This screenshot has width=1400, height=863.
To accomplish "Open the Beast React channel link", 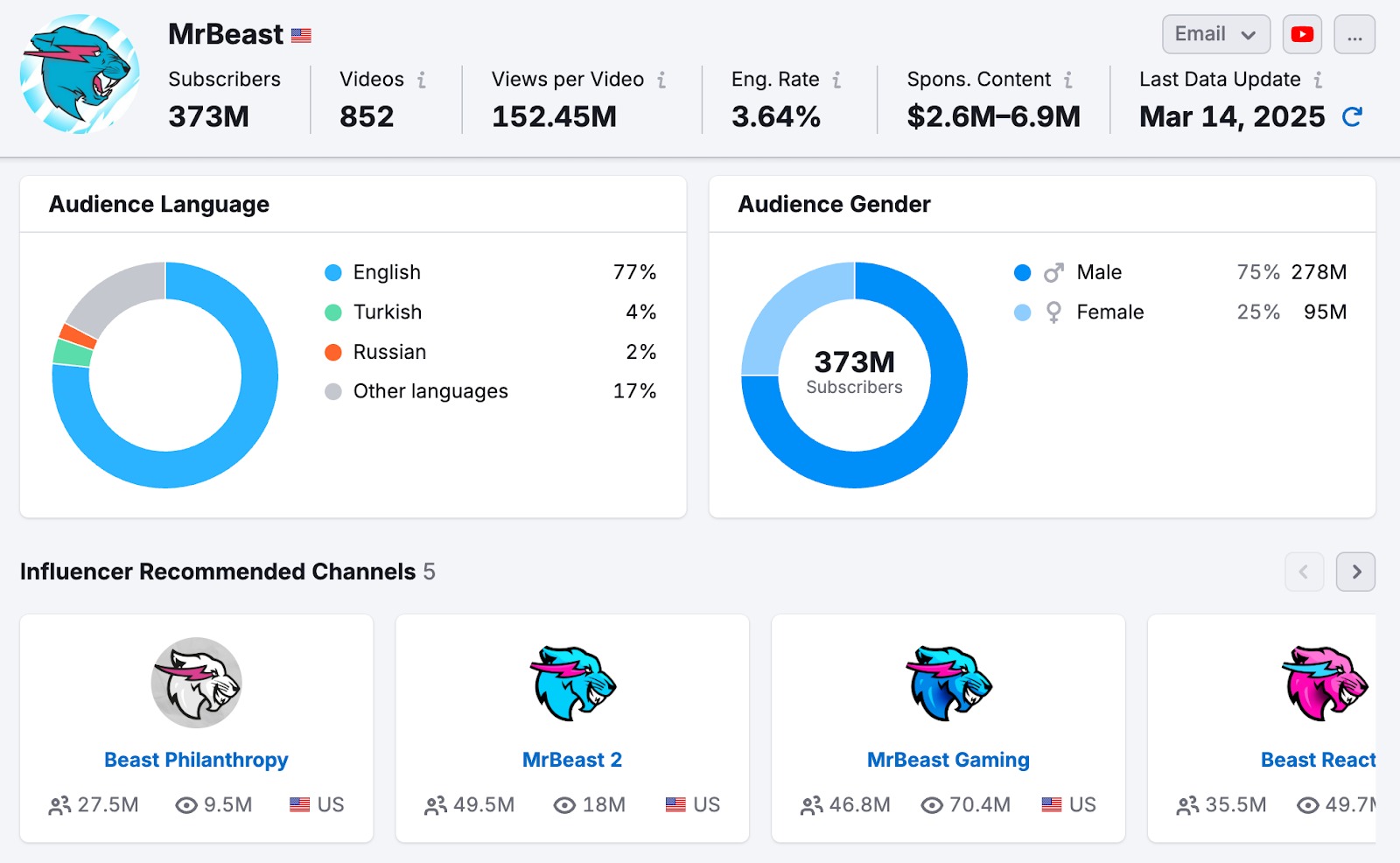I will coord(1318,760).
